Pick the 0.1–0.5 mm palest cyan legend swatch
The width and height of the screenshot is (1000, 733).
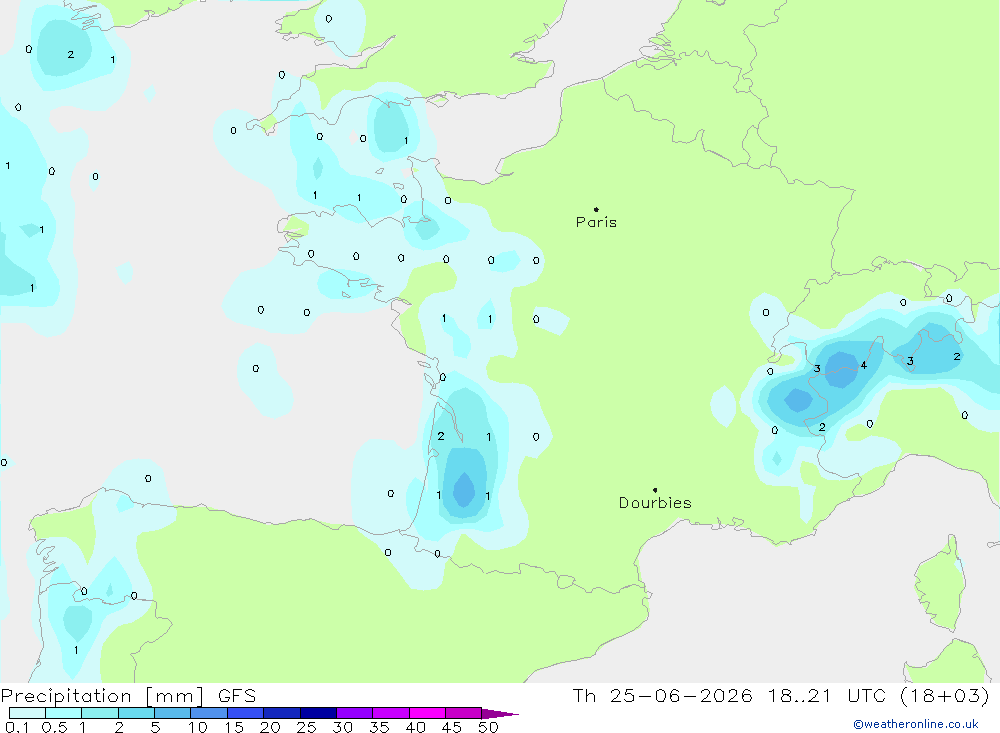(x=27, y=713)
